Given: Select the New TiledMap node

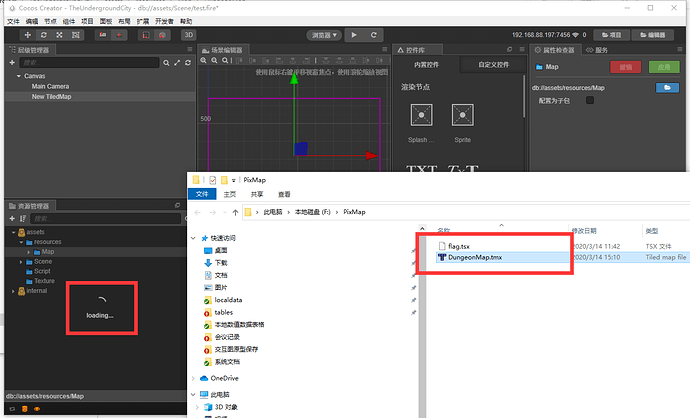Looking at the screenshot, I should 51,96.
